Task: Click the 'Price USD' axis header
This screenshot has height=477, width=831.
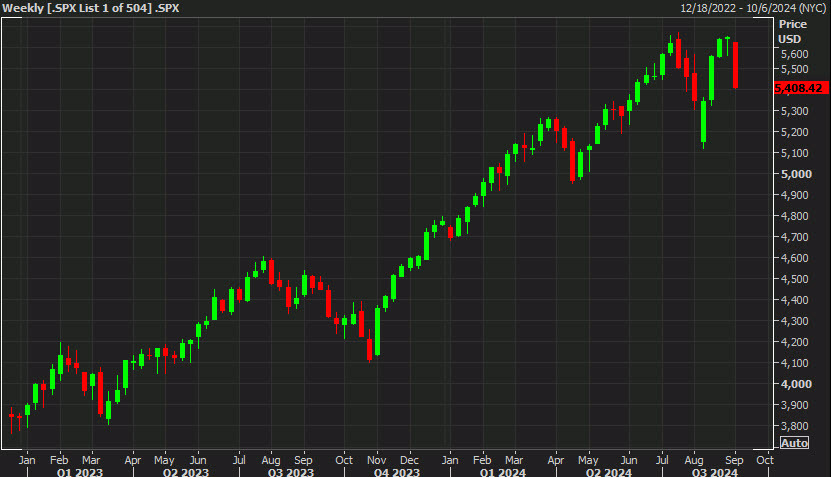Action: pyautogui.click(x=792, y=30)
